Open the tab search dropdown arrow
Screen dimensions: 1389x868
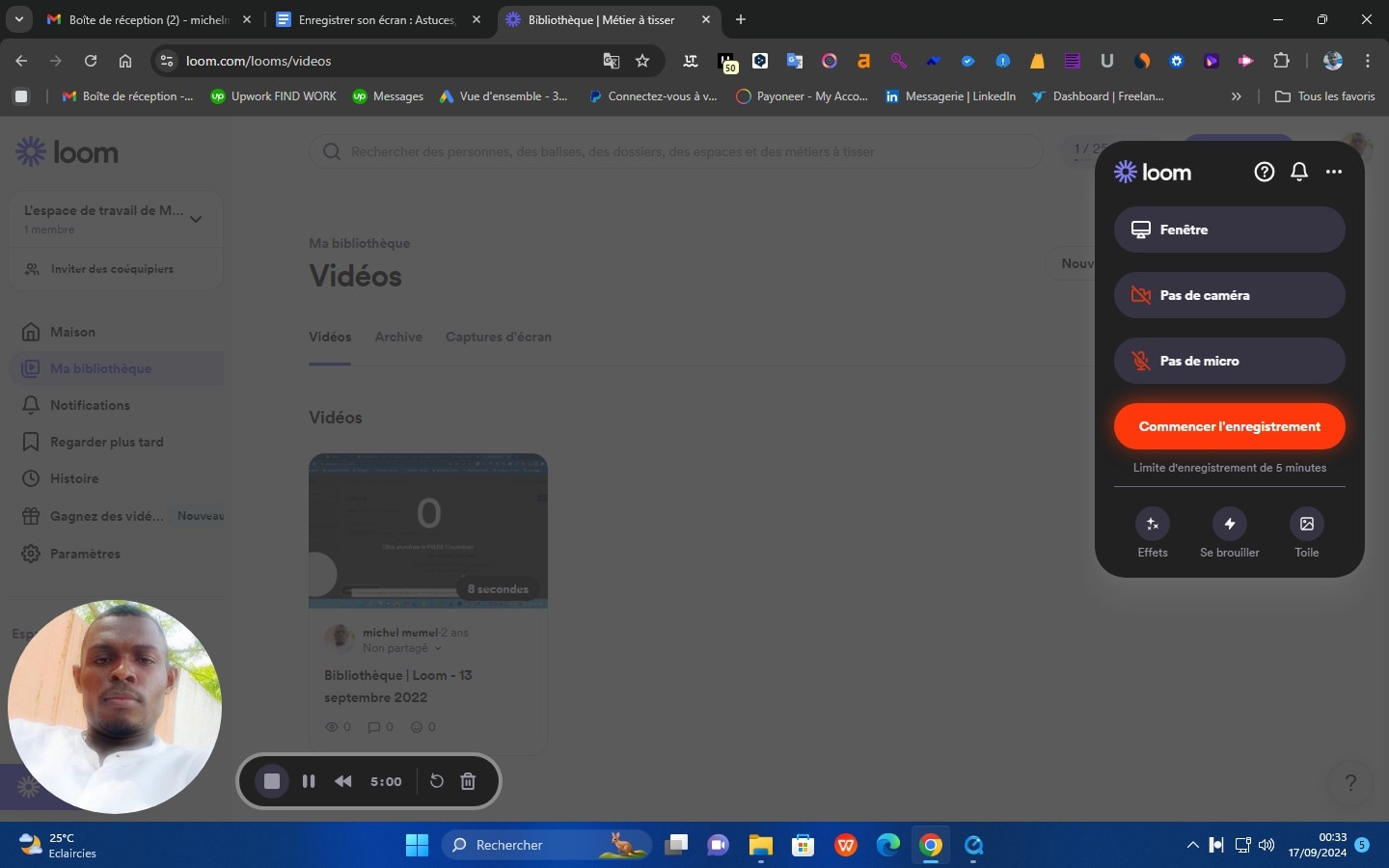click(19, 19)
